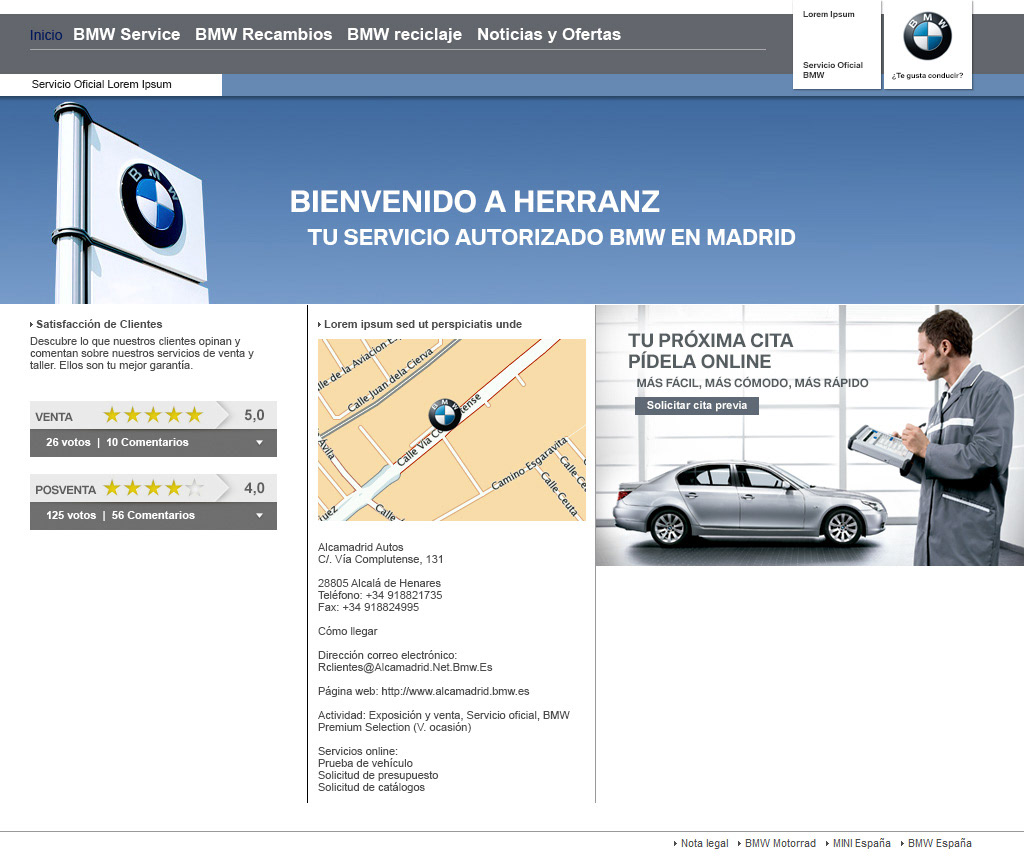Click the Solicitar cita previa button
This screenshot has height=857, width=1024.
[x=697, y=406]
